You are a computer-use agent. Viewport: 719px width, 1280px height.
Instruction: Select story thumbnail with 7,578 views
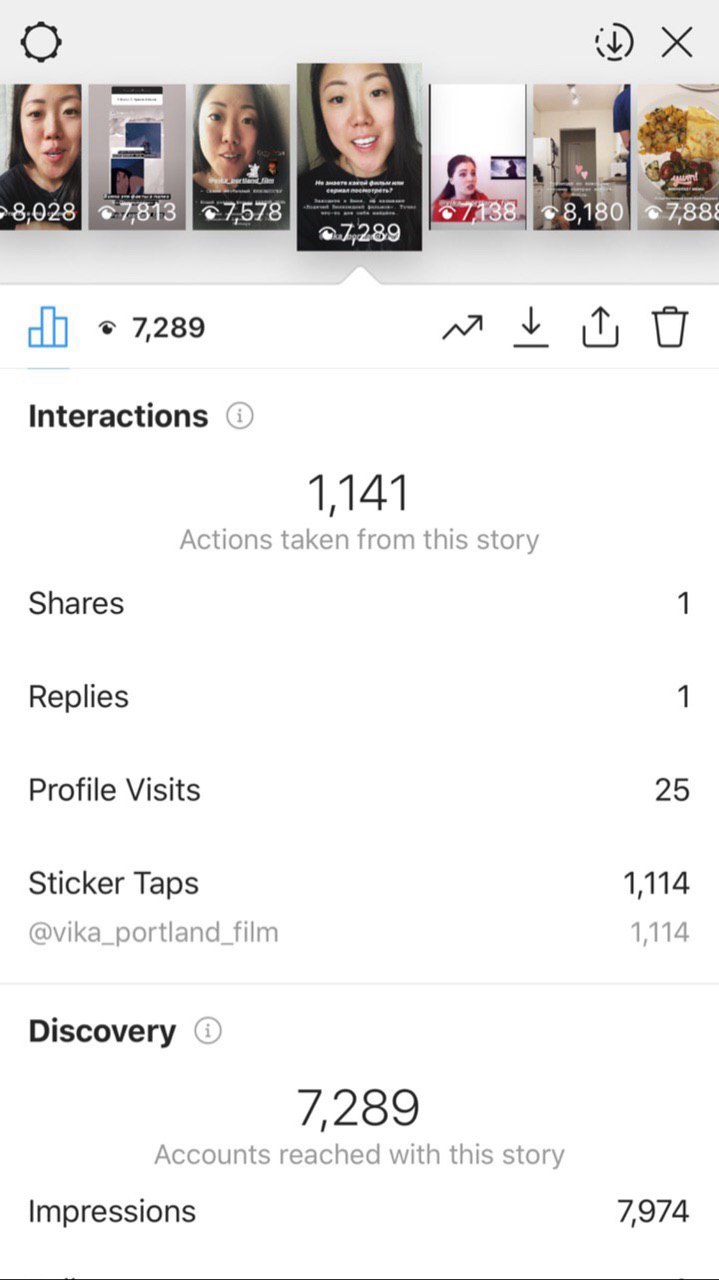(241, 157)
